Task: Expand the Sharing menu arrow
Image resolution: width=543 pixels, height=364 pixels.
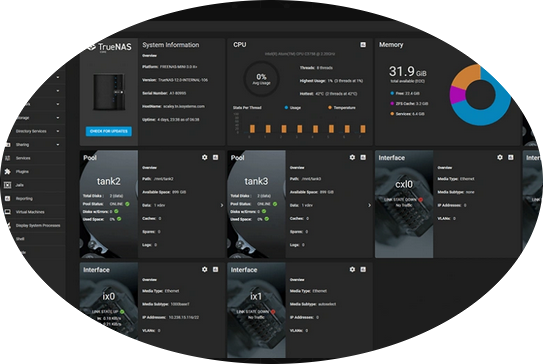Action: (58, 144)
